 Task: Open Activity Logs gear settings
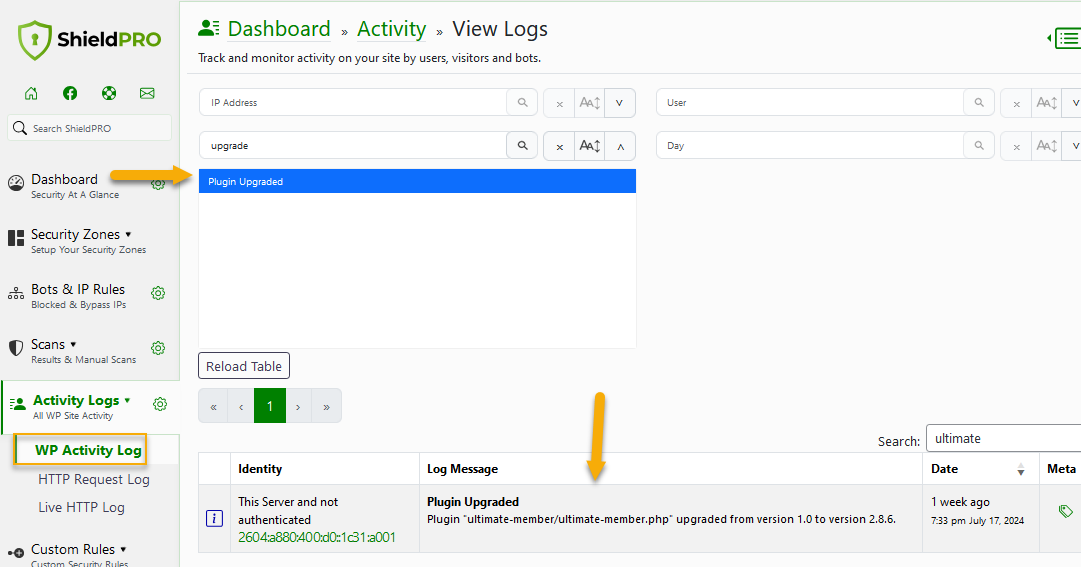[x=160, y=404]
